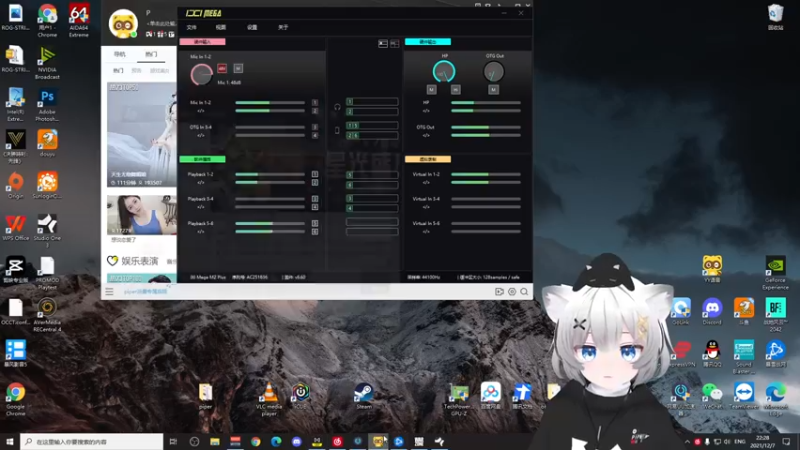This screenshot has height=450, width=800.
Task: Open NVIDIA Broadcast desktop shortcut
Action: pos(47,63)
